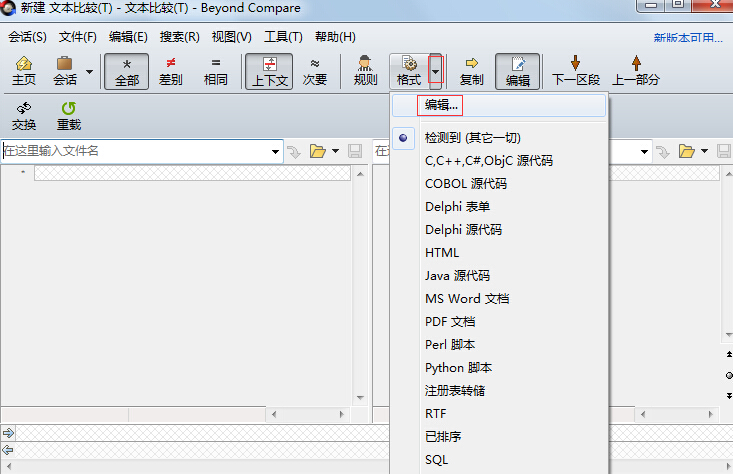Toggle the 次要 minor differences
733x474 pixels.
click(x=315, y=71)
